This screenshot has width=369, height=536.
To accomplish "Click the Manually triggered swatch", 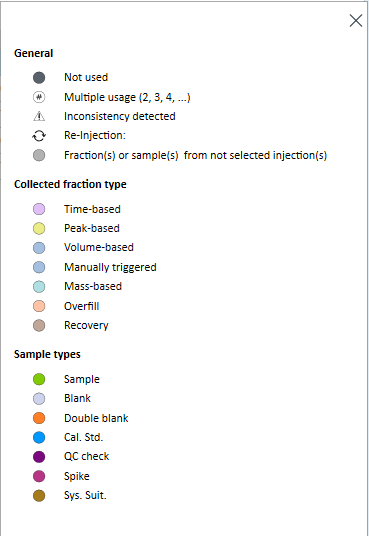I will click(39, 267).
